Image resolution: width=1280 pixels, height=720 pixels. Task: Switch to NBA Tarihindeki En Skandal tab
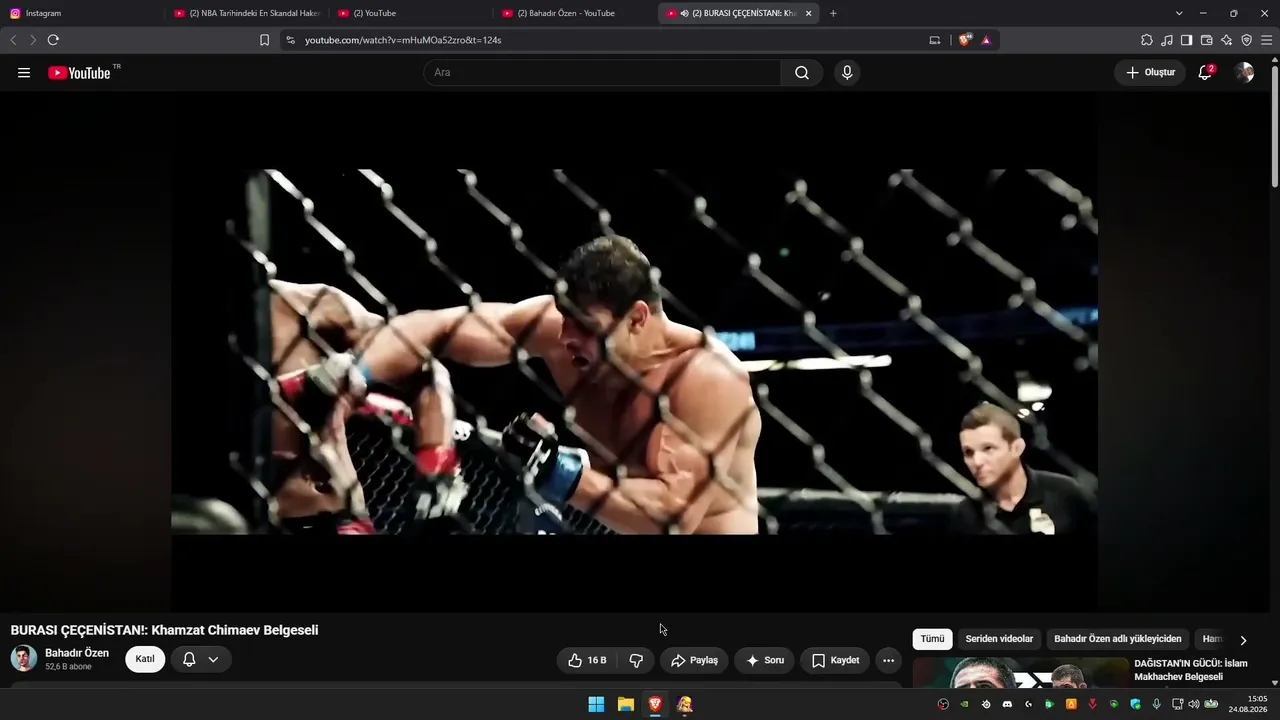point(247,13)
